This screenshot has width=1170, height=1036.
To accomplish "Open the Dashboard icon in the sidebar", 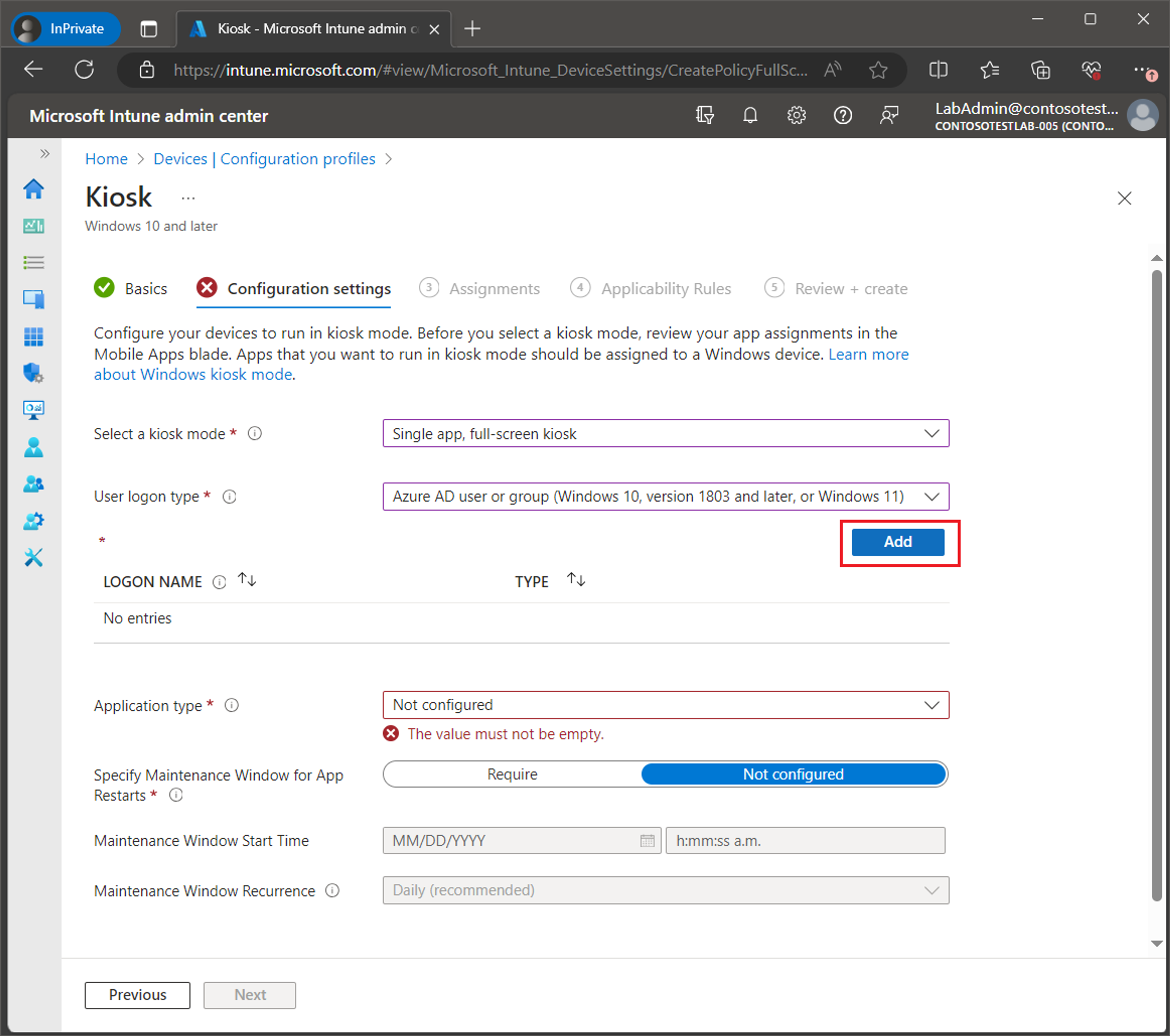I will pyautogui.click(x=34, y=226).
